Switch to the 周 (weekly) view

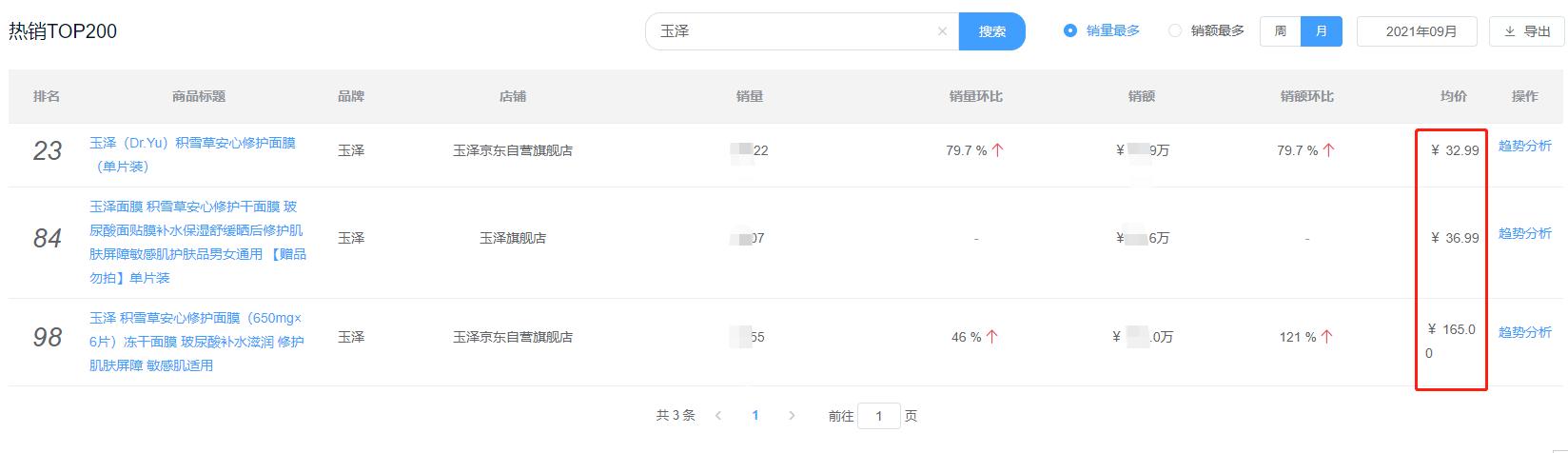(x=1281, y=31)
